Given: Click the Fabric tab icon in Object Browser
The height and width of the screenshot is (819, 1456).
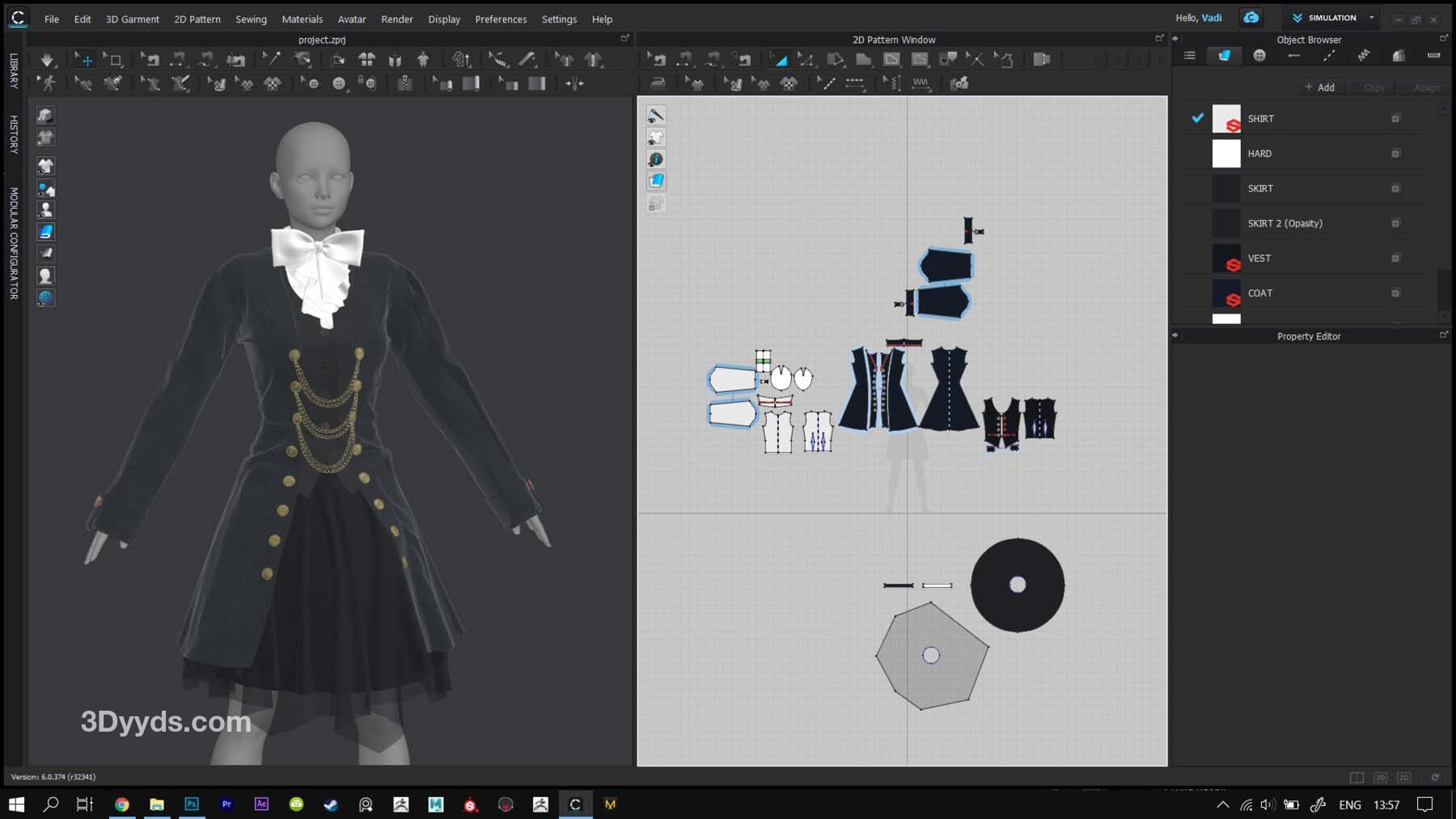Looking at the screenshot, I should tap(1224, 56).
